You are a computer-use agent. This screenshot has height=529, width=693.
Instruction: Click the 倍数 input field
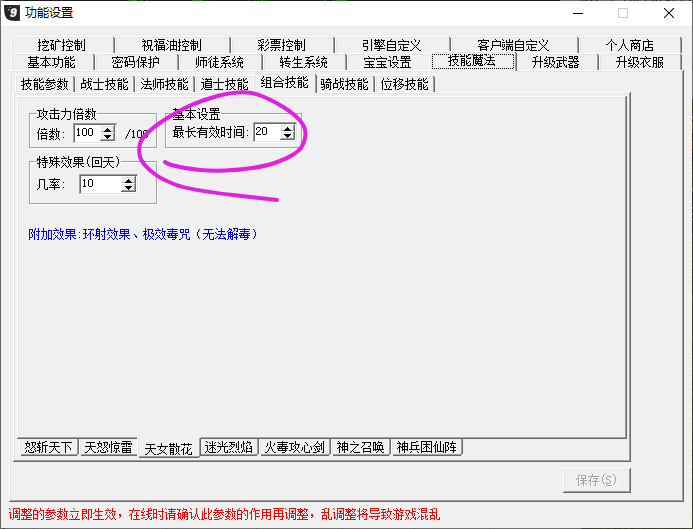pos(86,133)
